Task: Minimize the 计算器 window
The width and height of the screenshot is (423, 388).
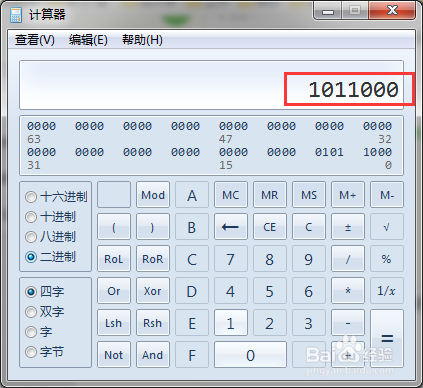Action: [328, 11]
